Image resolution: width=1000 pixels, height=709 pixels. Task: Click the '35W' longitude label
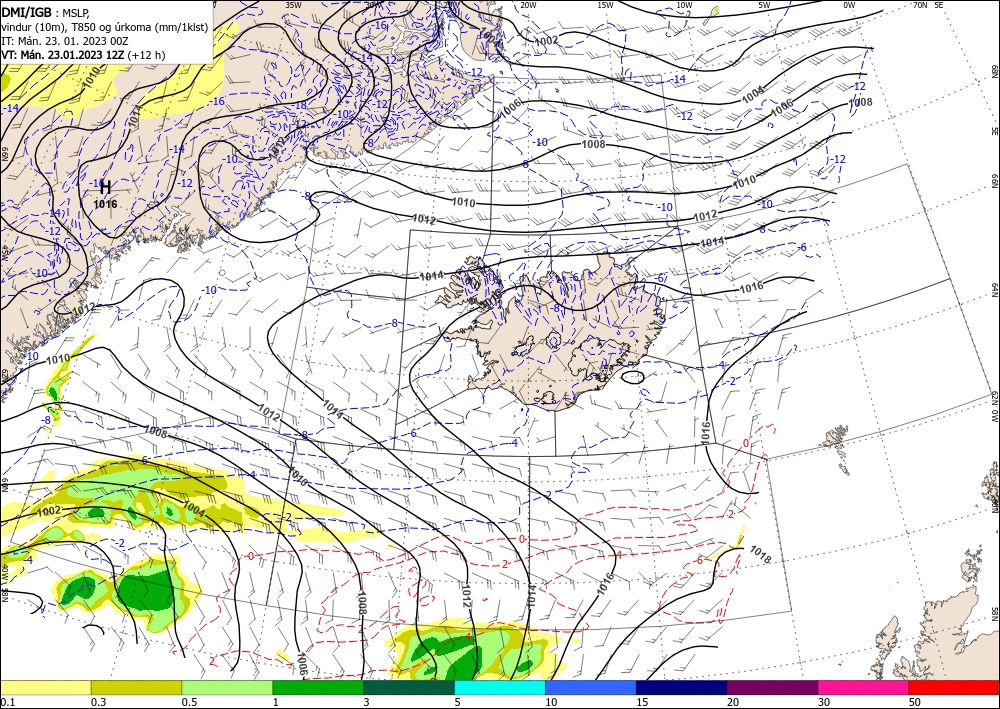tap(293, 4)
